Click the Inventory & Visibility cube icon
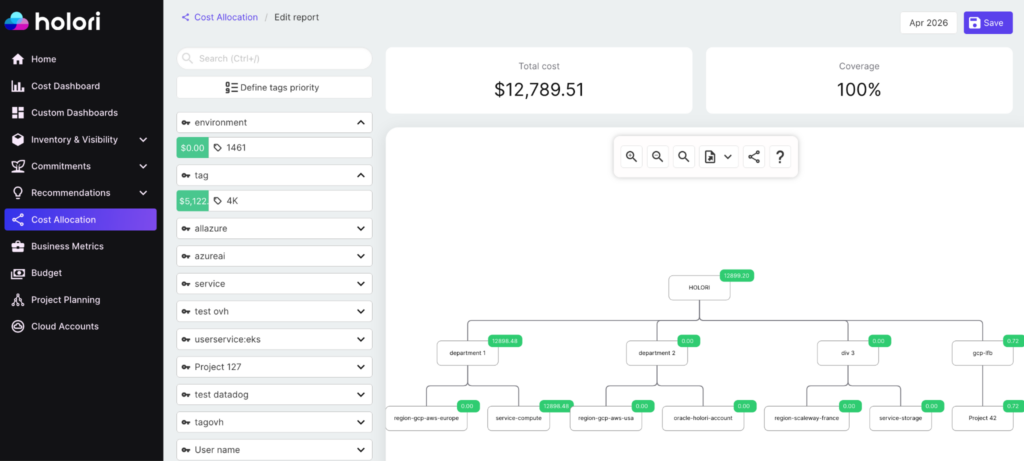 (18, 140)
